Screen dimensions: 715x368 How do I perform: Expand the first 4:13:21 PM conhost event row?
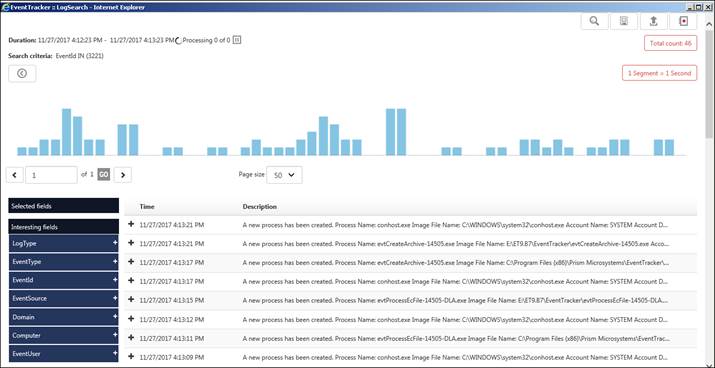coord(131,224)
